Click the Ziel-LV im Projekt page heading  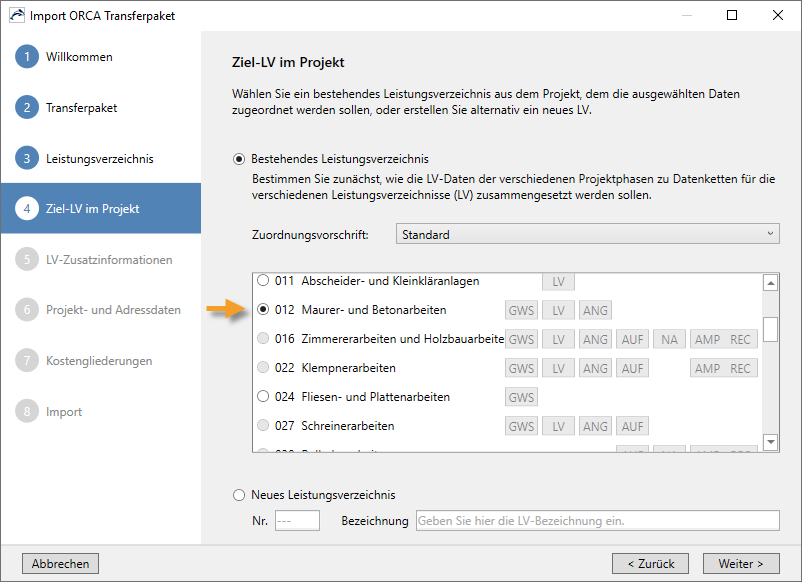[x=288, y=62]
